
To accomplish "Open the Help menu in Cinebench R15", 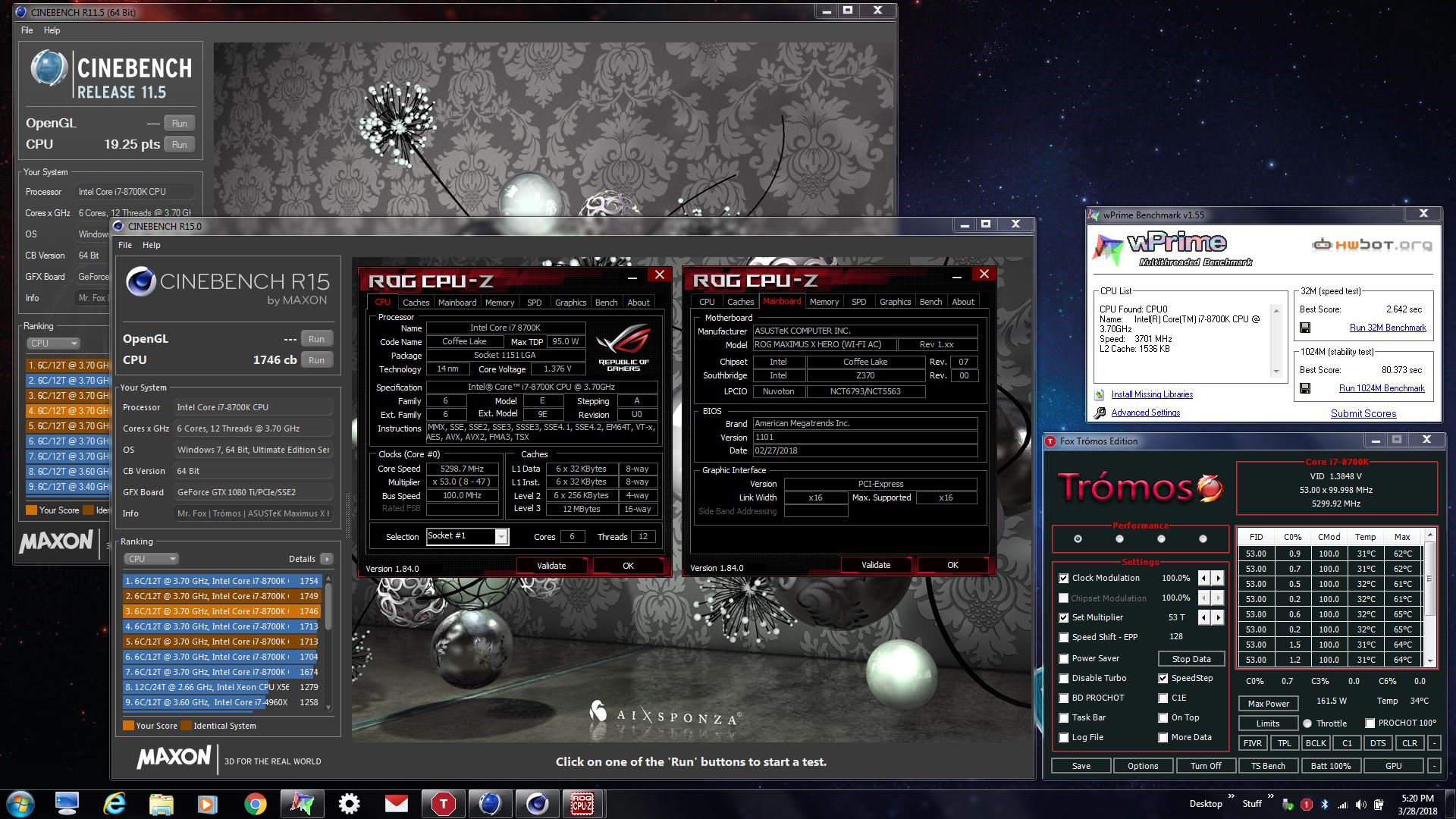I will pyautogui.click(x=152, y=245).
